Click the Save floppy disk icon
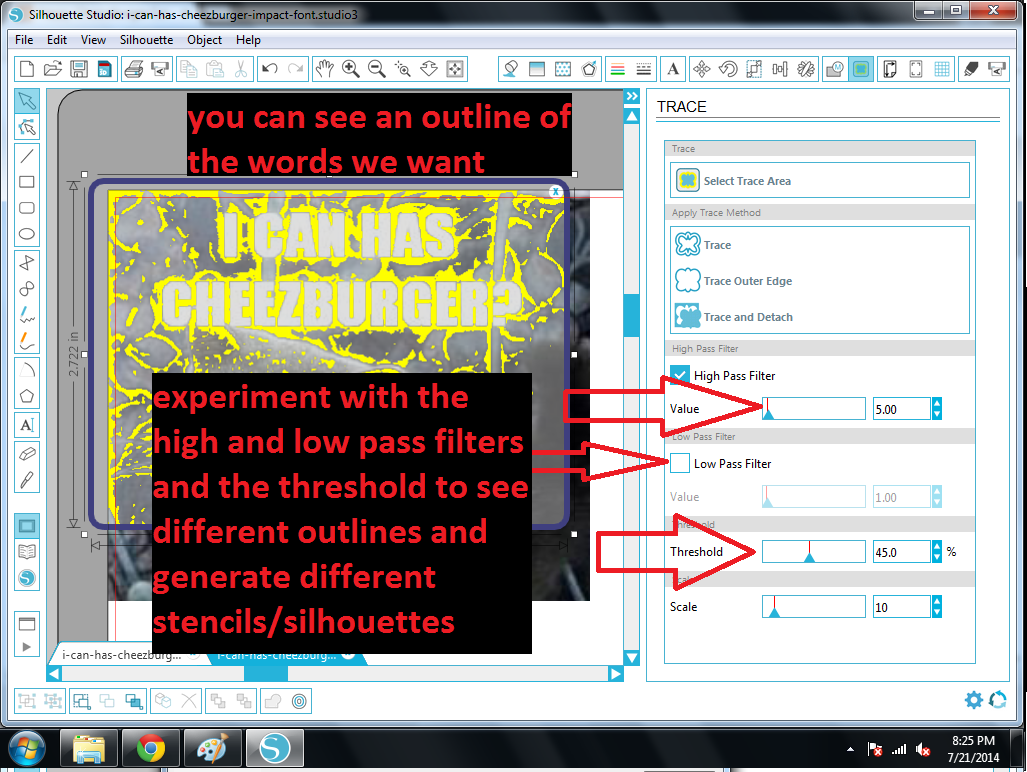The width and height of the screenshot is (1027, 772). (x=79, y=69)
